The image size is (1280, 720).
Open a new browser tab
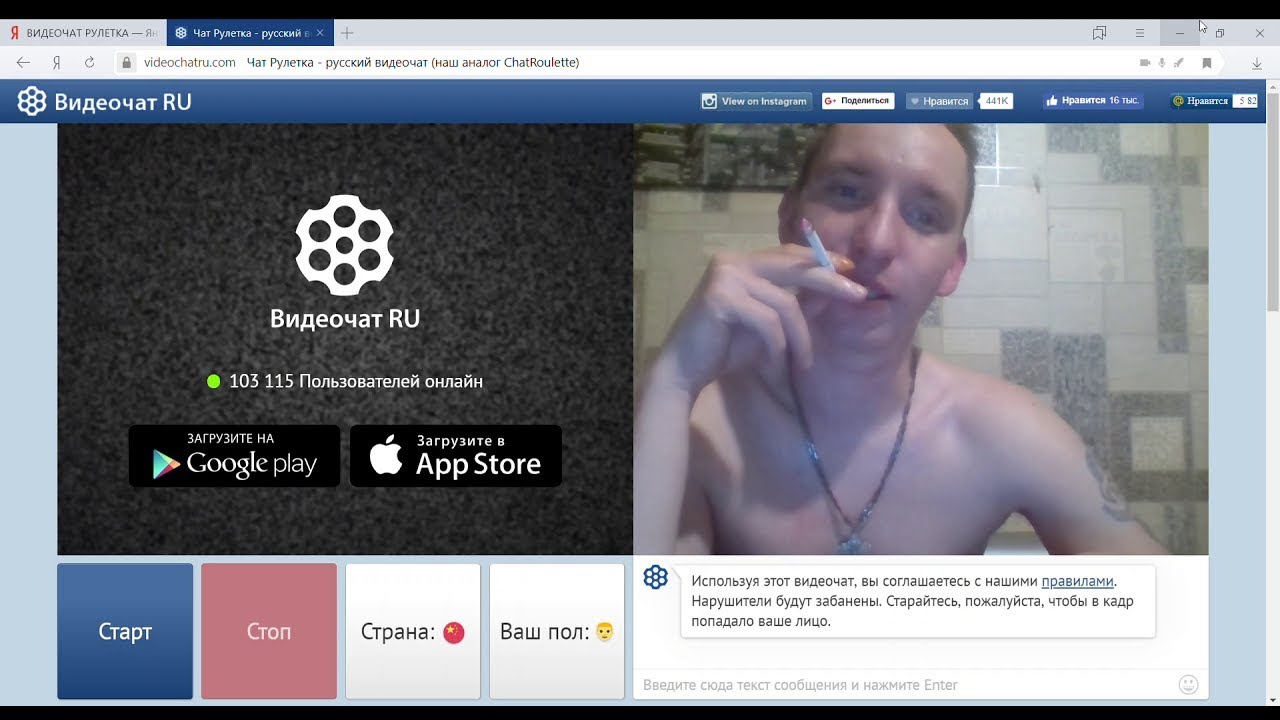pyautogui.click(x=347, y=33)
